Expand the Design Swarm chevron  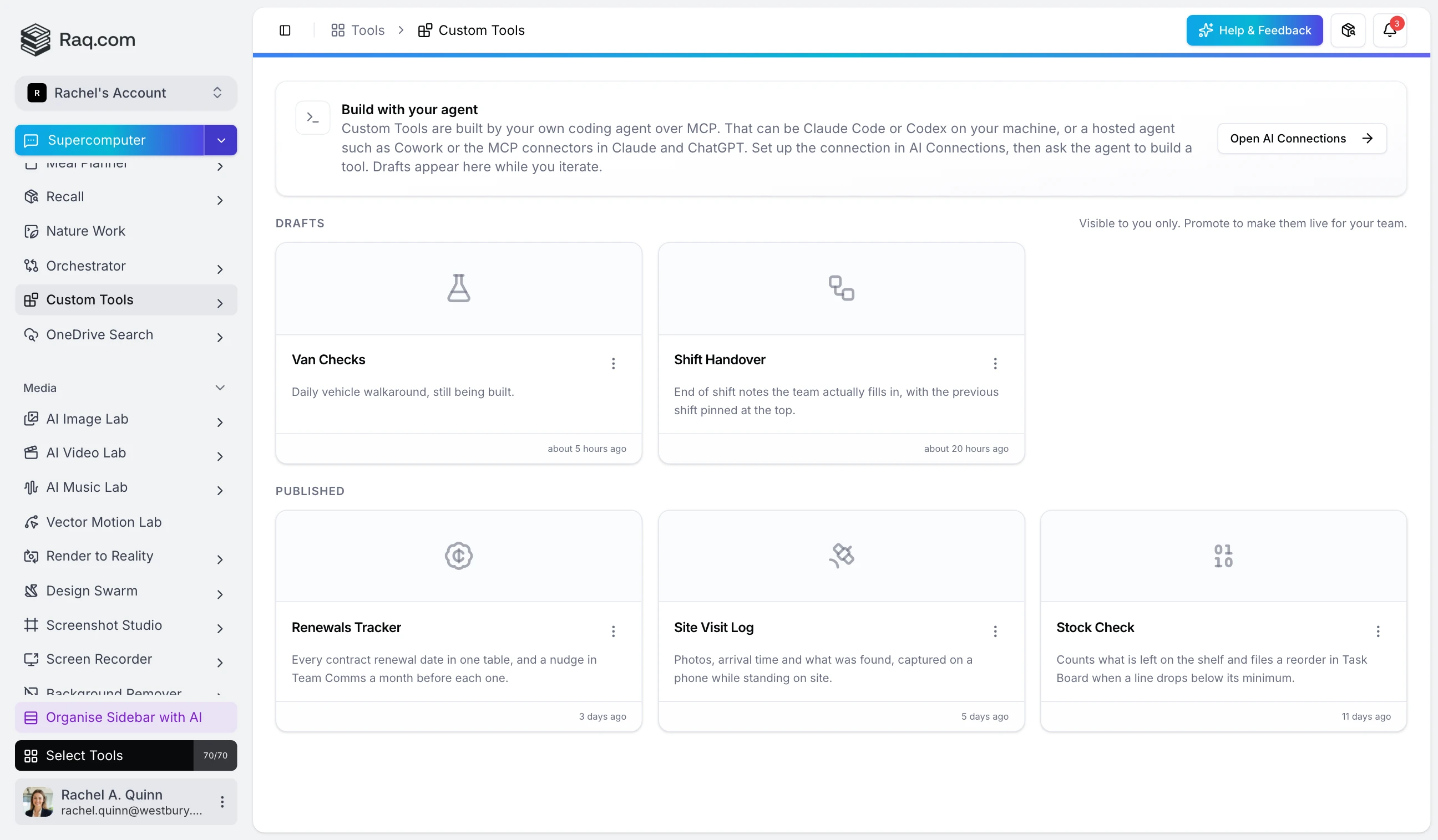pos(220,594)
